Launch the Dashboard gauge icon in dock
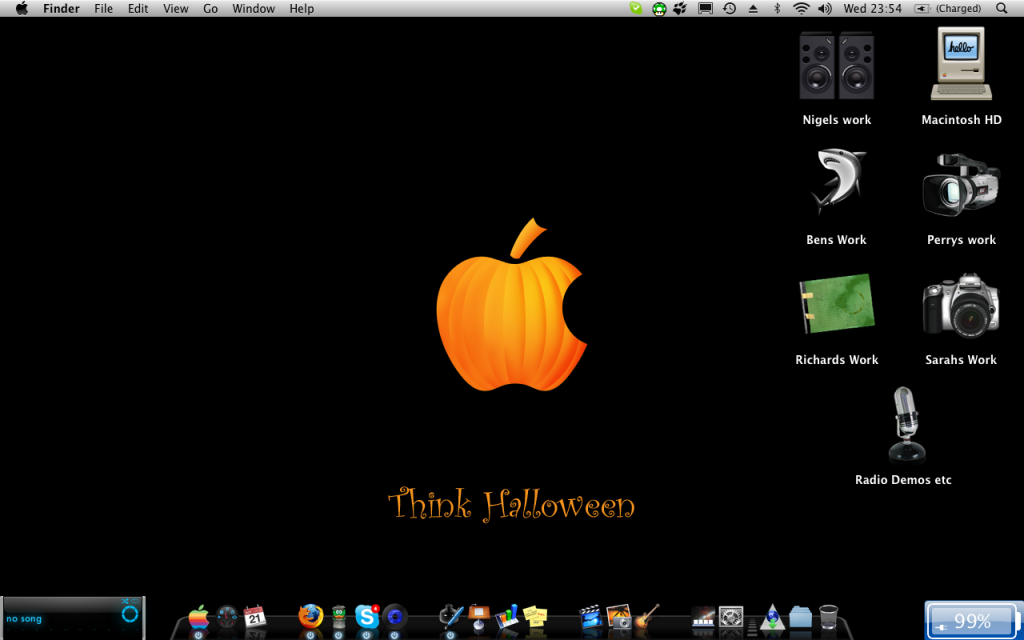 pos(227,617)
